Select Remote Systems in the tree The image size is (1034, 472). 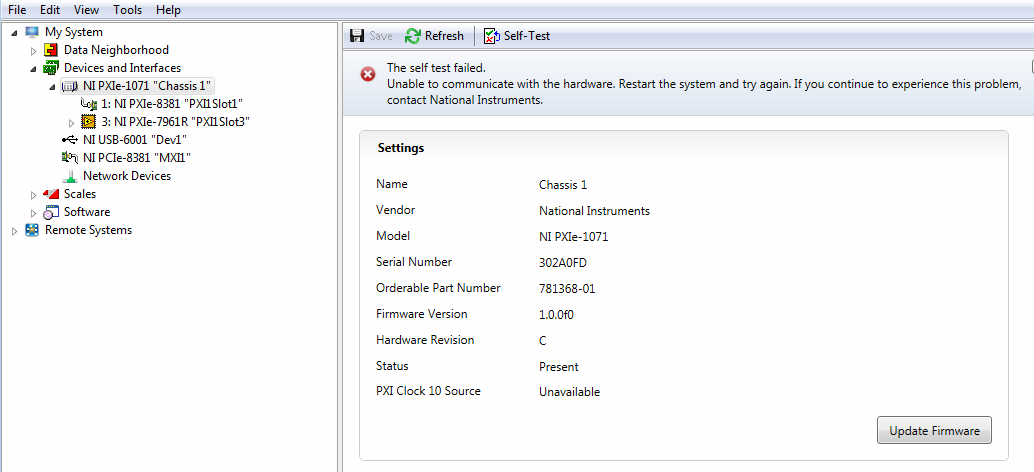coord(88,230)
